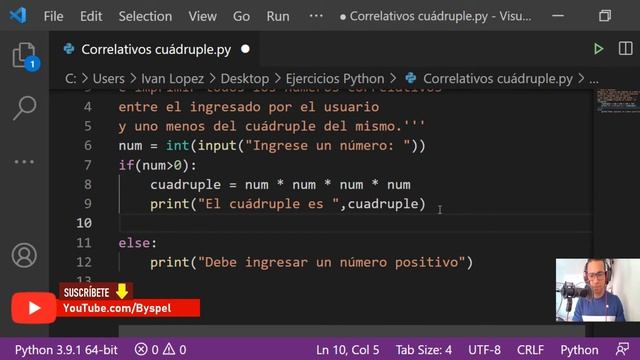Click line number 8 in the gutter

click(88, 184)
